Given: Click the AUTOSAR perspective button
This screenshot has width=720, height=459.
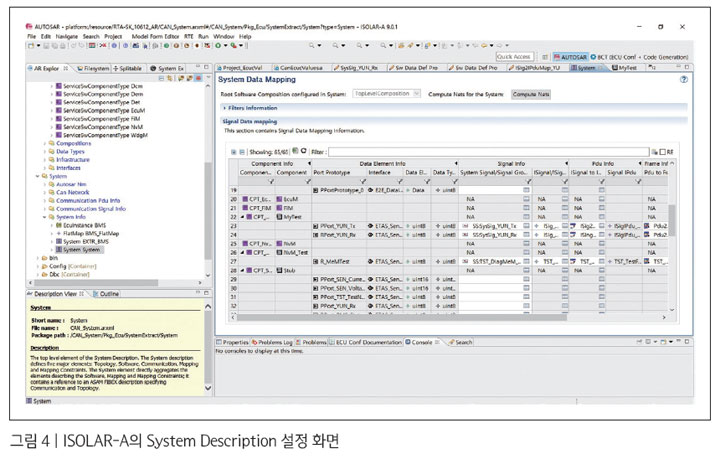Looking at the screenshot, I should [570, 57].
